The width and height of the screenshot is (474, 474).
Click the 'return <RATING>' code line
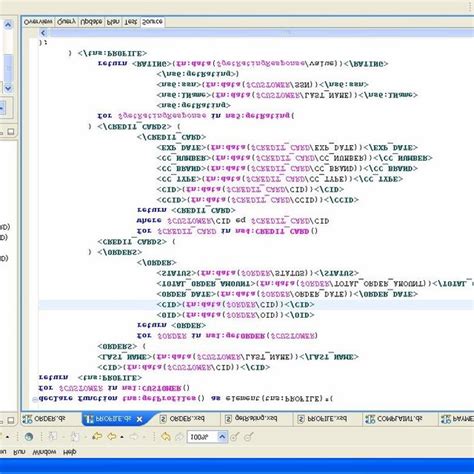243,63
